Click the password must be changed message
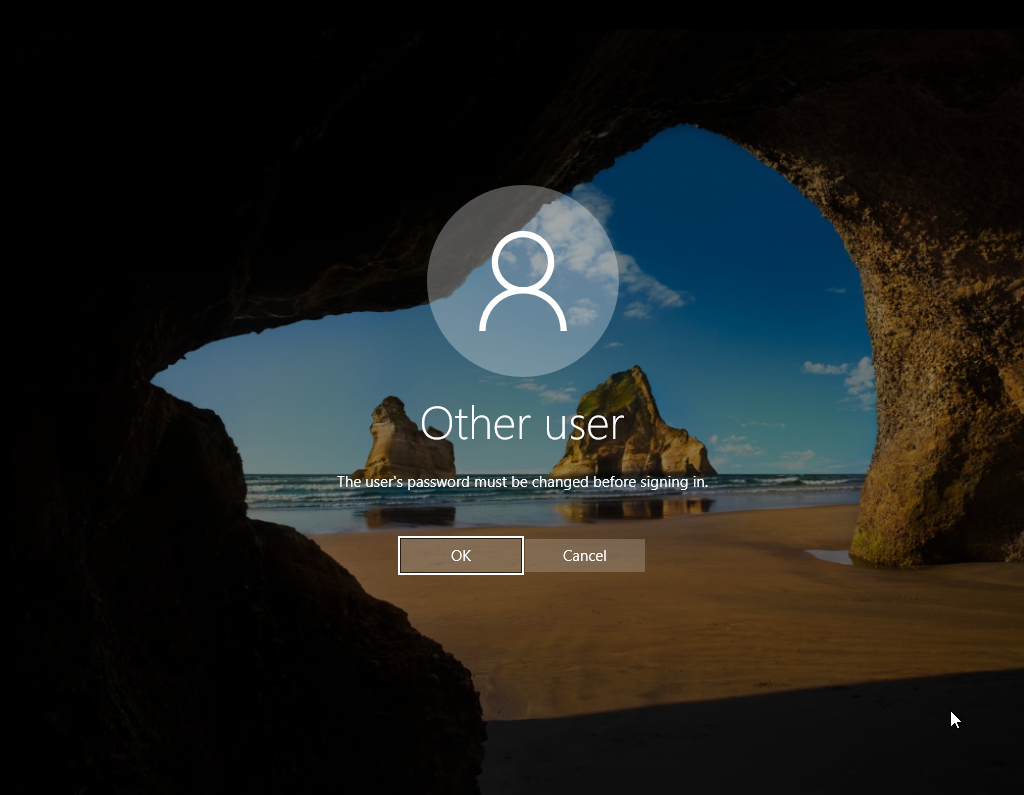 click(522, 482)
